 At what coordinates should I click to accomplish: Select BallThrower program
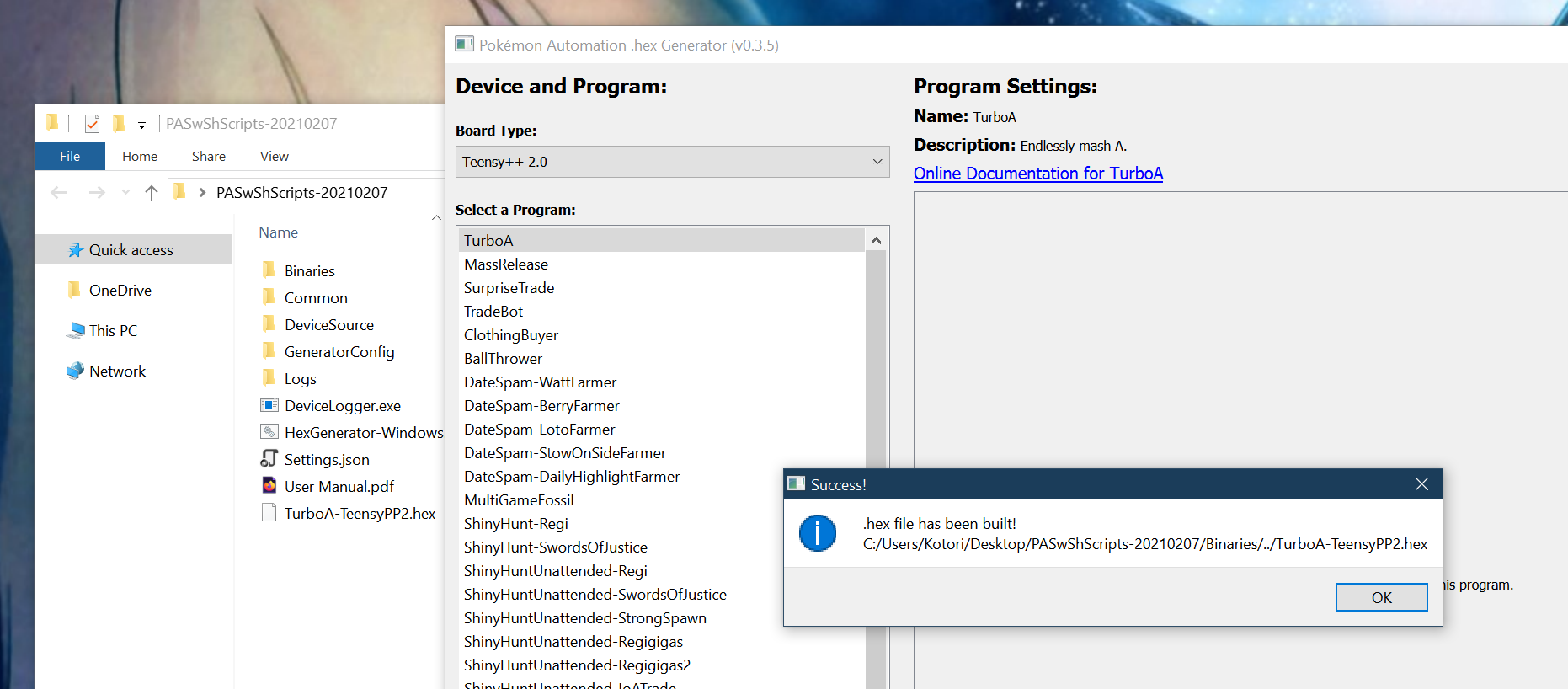(662, 358)
